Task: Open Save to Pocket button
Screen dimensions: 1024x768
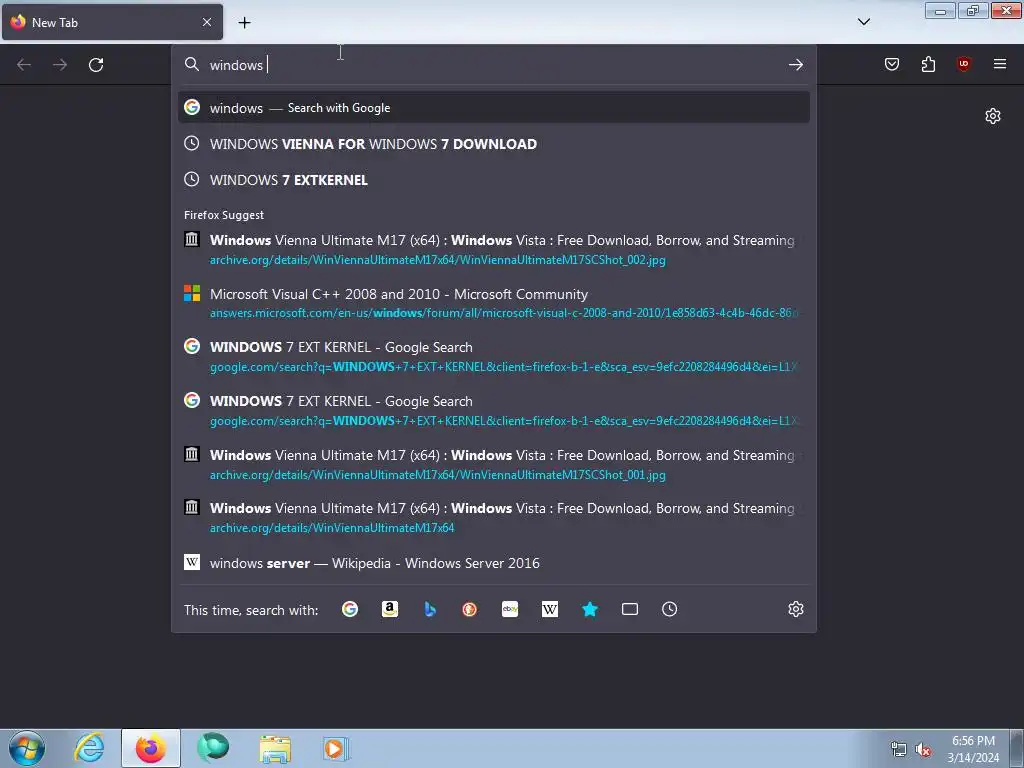Action: (892, 64)
